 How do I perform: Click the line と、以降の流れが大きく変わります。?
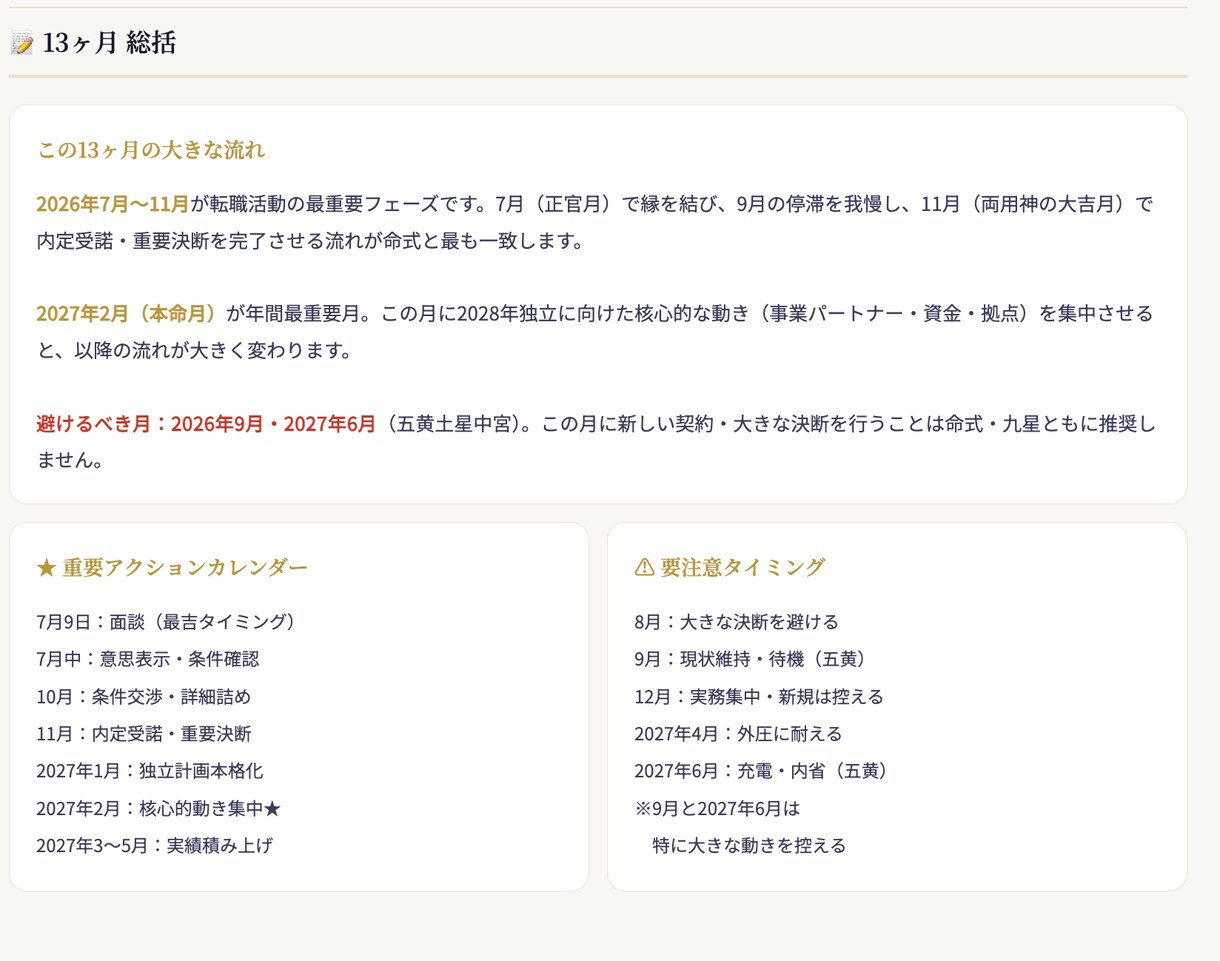pos(194,351)
